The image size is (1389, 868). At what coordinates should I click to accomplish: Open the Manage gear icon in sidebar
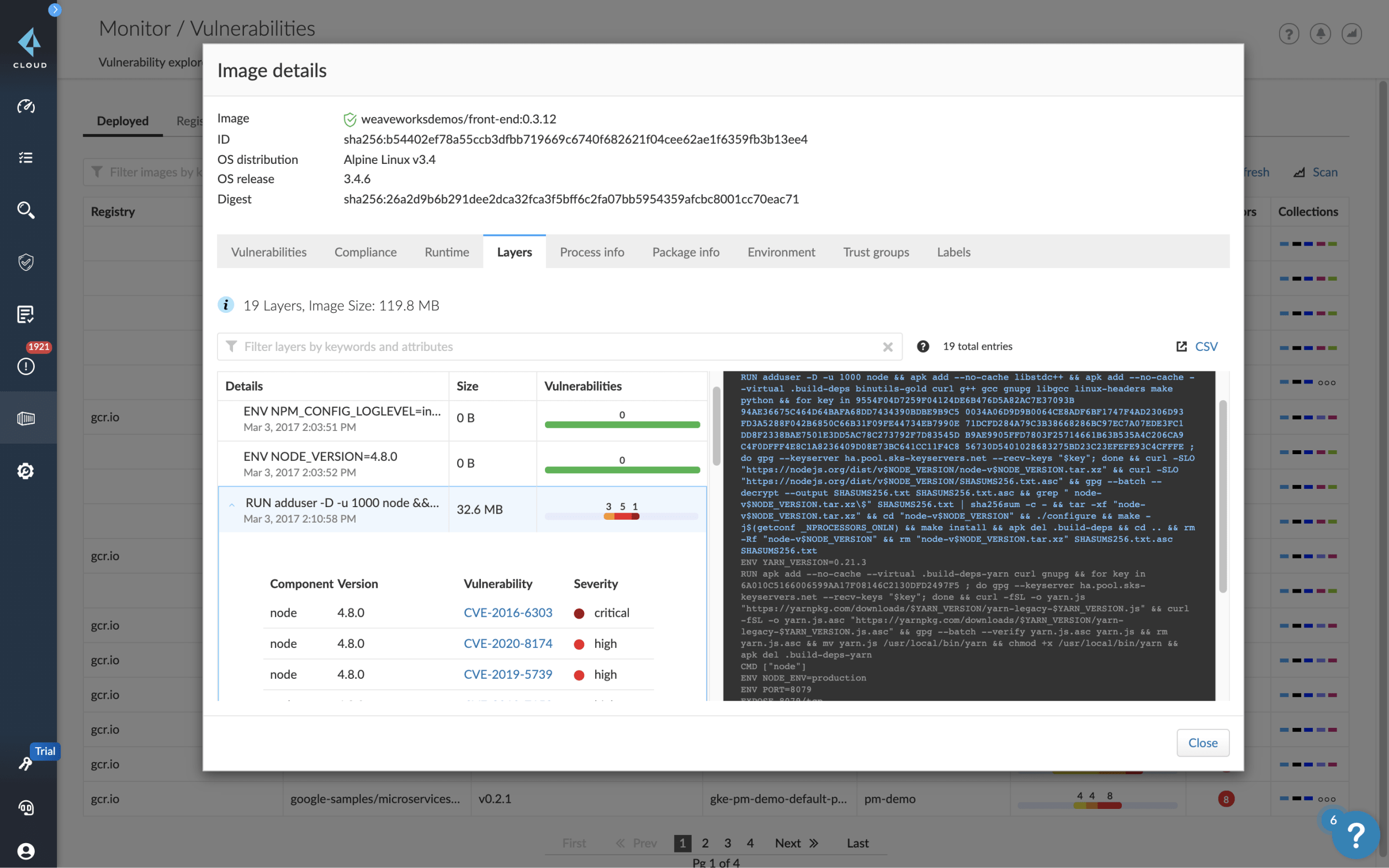pyautogui.click(x=26, y=471)
